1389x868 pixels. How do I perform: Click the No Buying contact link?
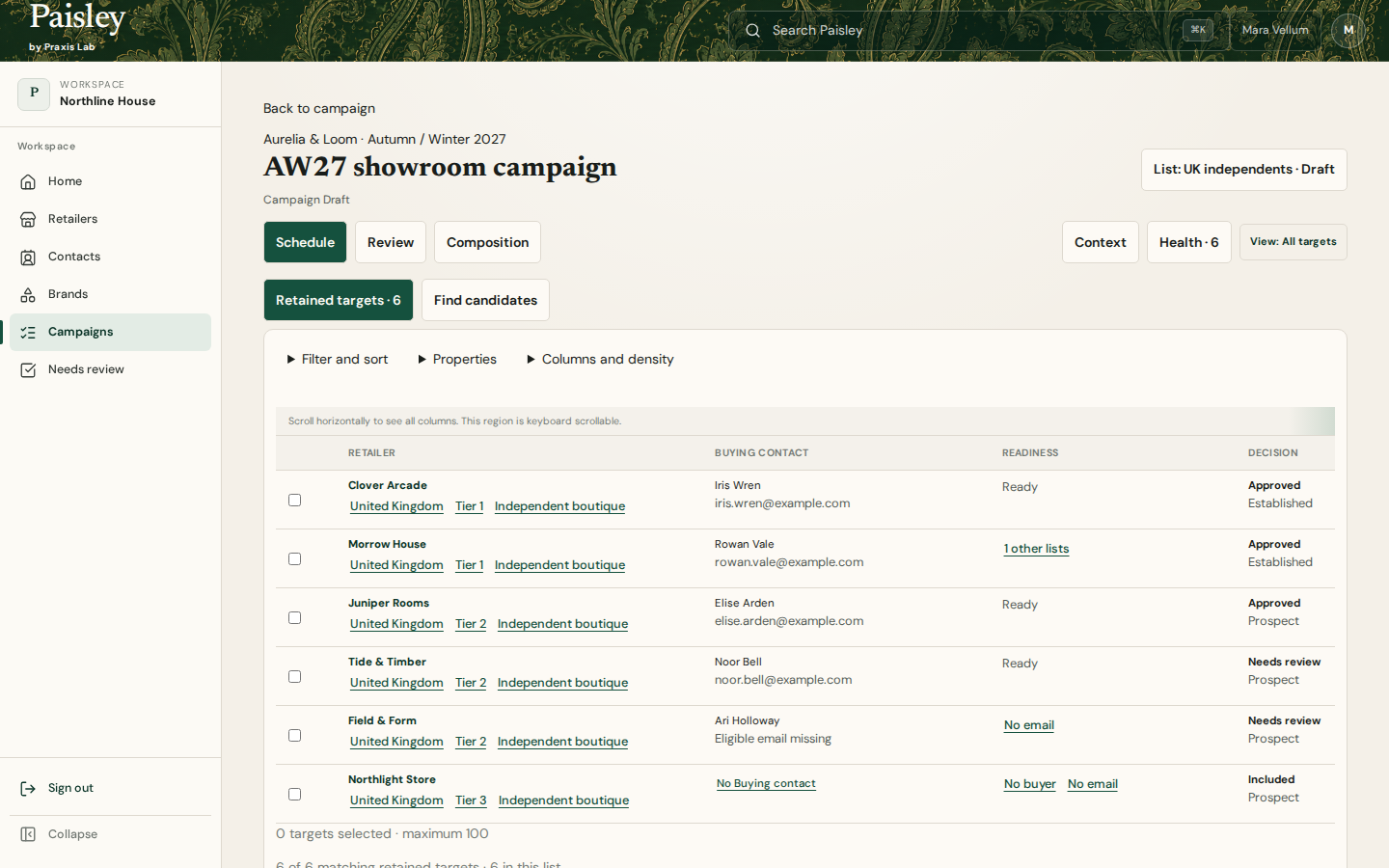pyautogui.click(x=766, y=784)
